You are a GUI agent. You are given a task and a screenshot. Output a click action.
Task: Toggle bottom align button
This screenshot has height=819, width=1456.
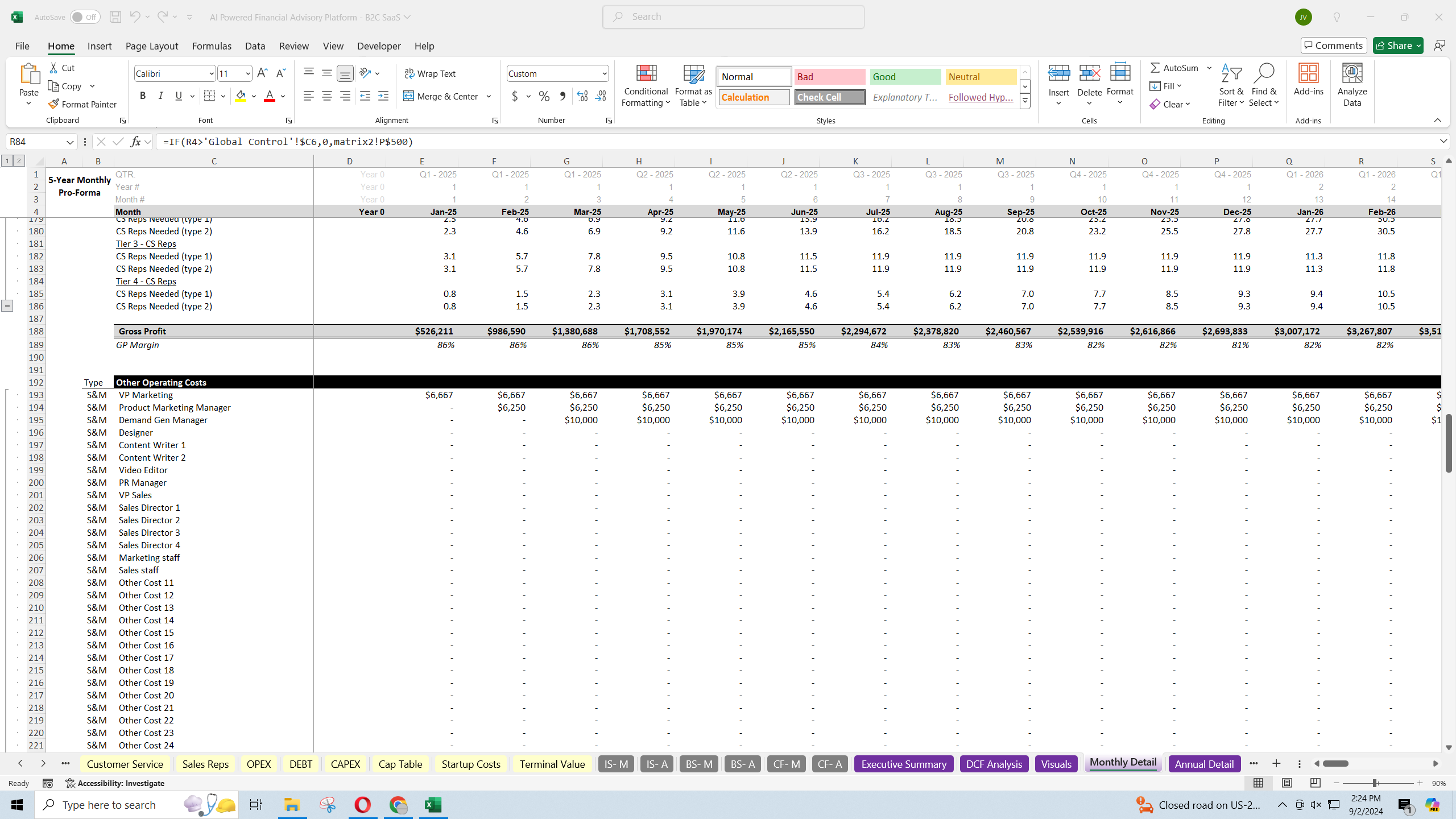[x=345, y=73]
